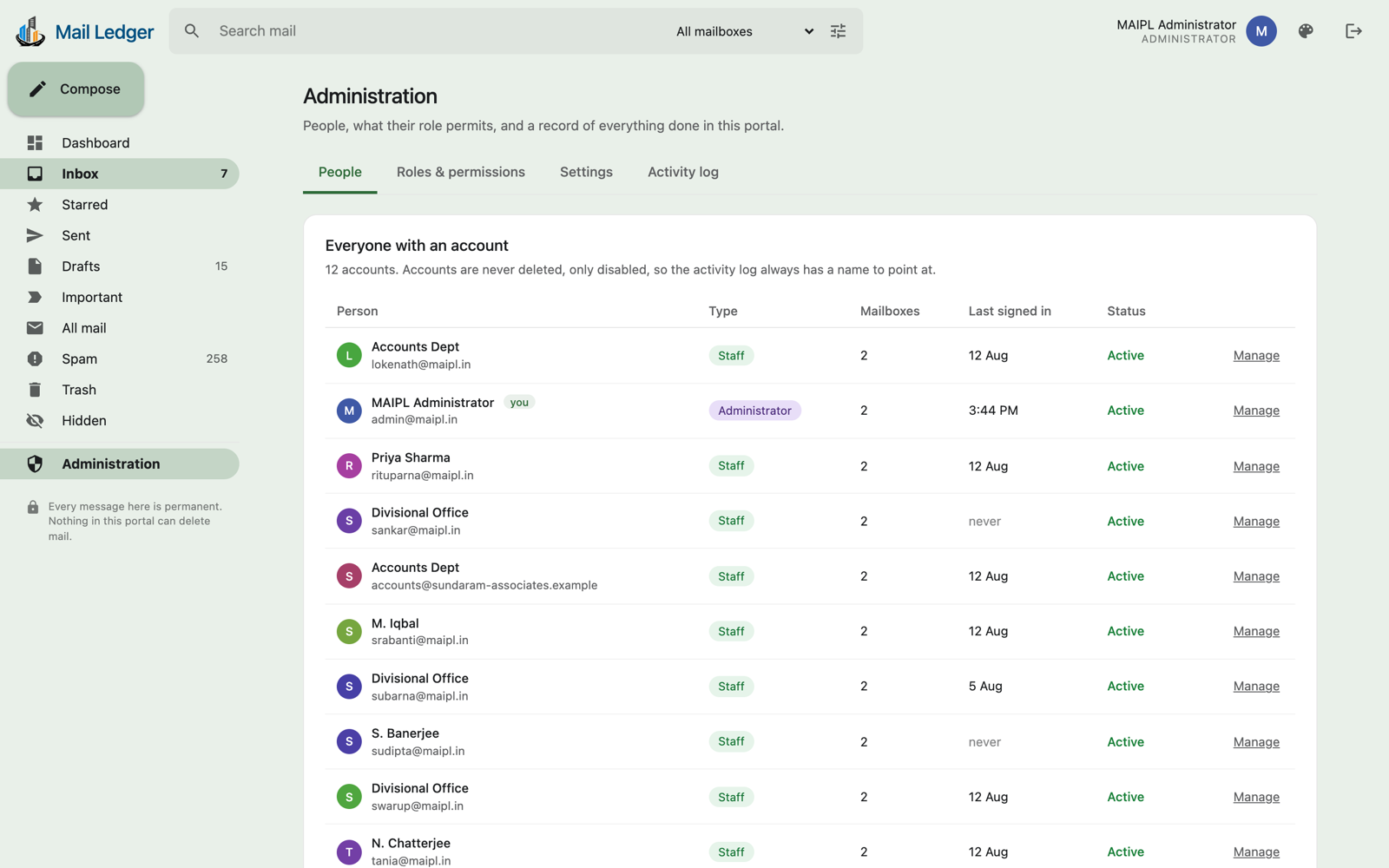Manage the S. Banerjee account
The image size is (1389, 868).
pos(1256,742)
